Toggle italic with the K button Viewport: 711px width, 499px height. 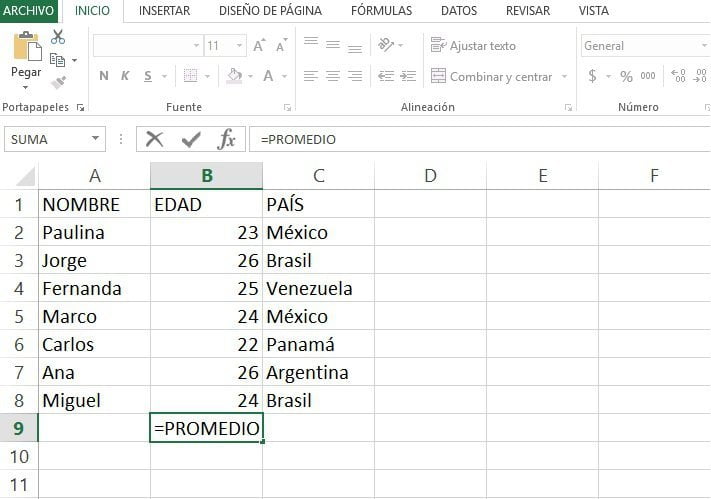(x=125, y=76)
